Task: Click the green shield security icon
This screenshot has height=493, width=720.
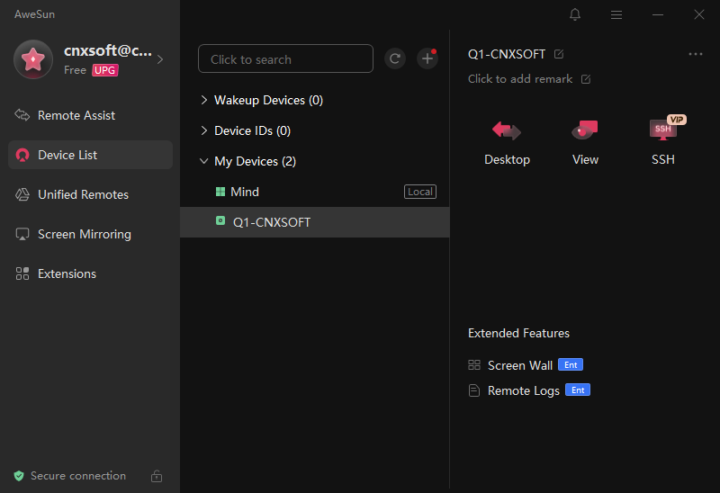Action: click(19, 476)
